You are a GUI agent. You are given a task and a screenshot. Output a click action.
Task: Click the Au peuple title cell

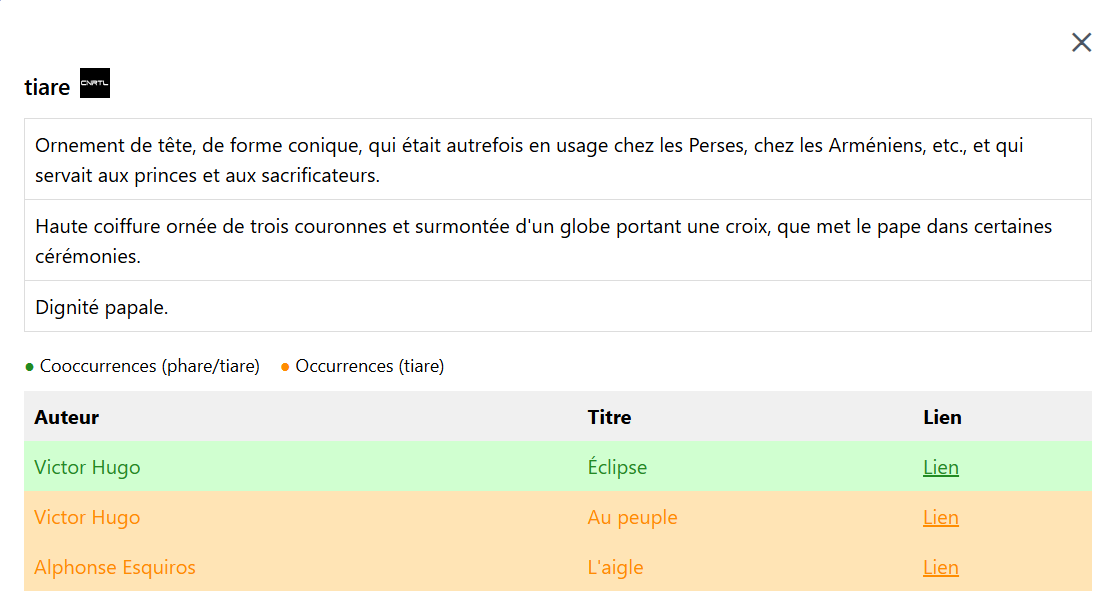tap(632, 517)
